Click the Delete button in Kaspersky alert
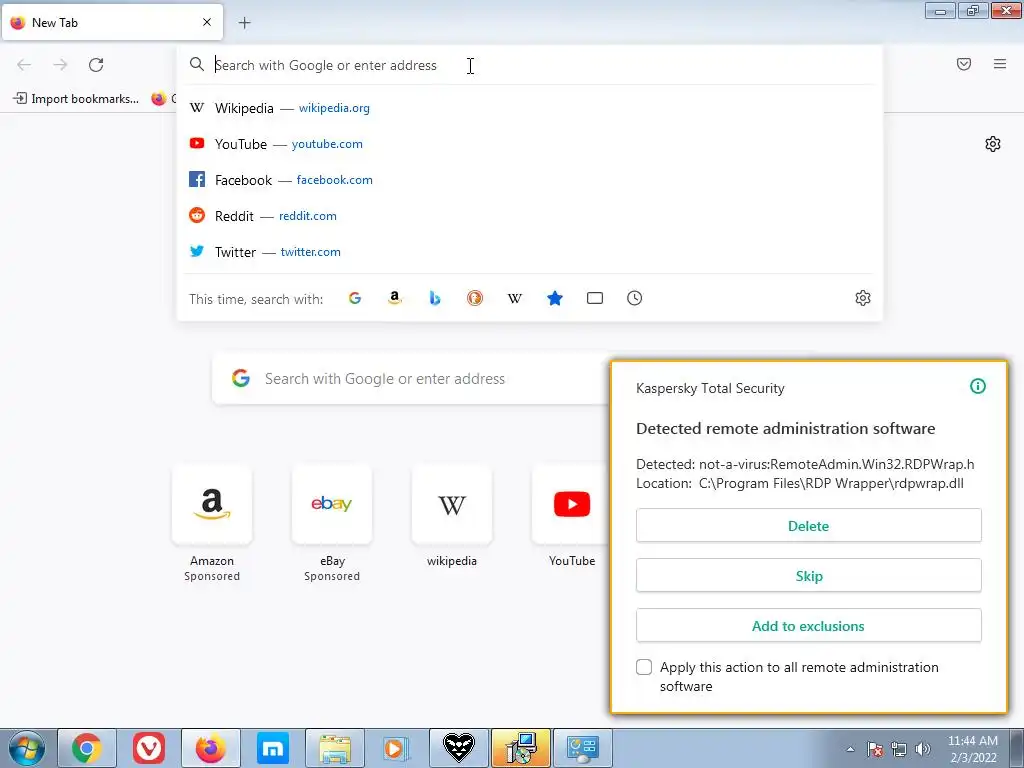The height and width of the screenshot is (768, 1024). [x=808, y=526]
